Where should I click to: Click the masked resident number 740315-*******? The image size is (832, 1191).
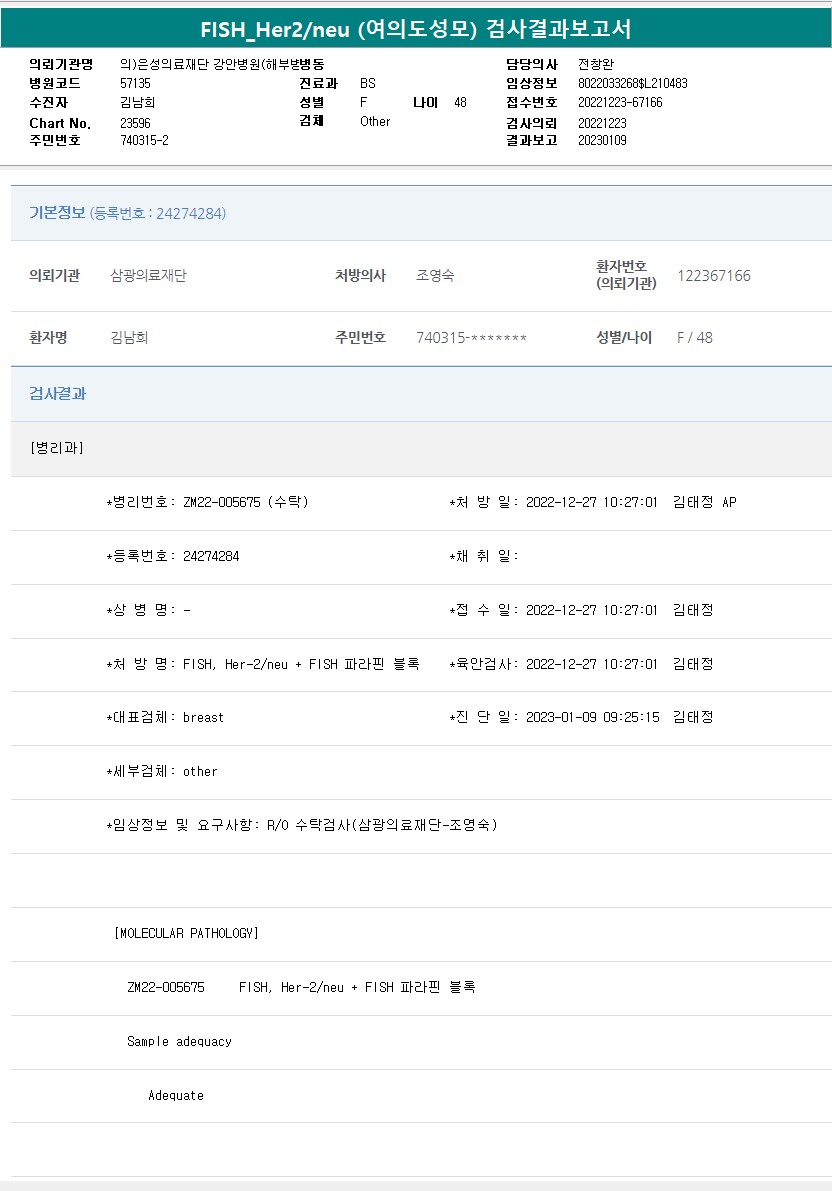[x=471, y=338]
